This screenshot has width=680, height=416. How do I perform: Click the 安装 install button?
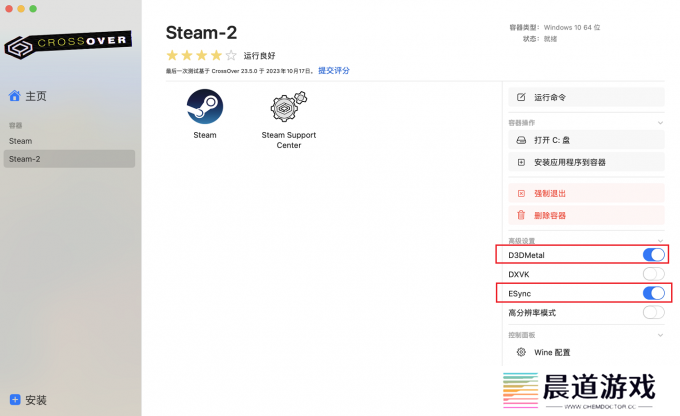28,400
